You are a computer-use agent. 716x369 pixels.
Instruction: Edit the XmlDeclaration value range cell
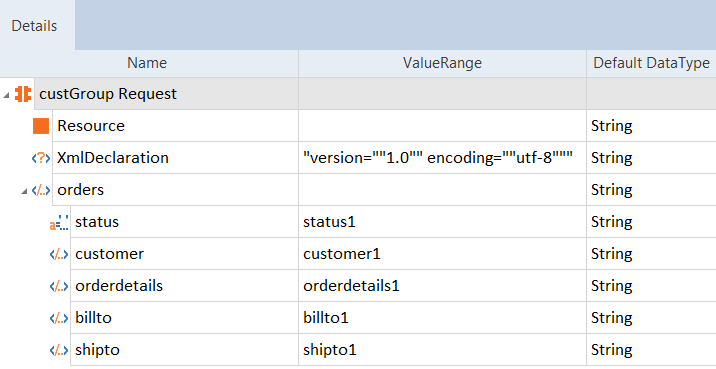click(x=442, y=158)
